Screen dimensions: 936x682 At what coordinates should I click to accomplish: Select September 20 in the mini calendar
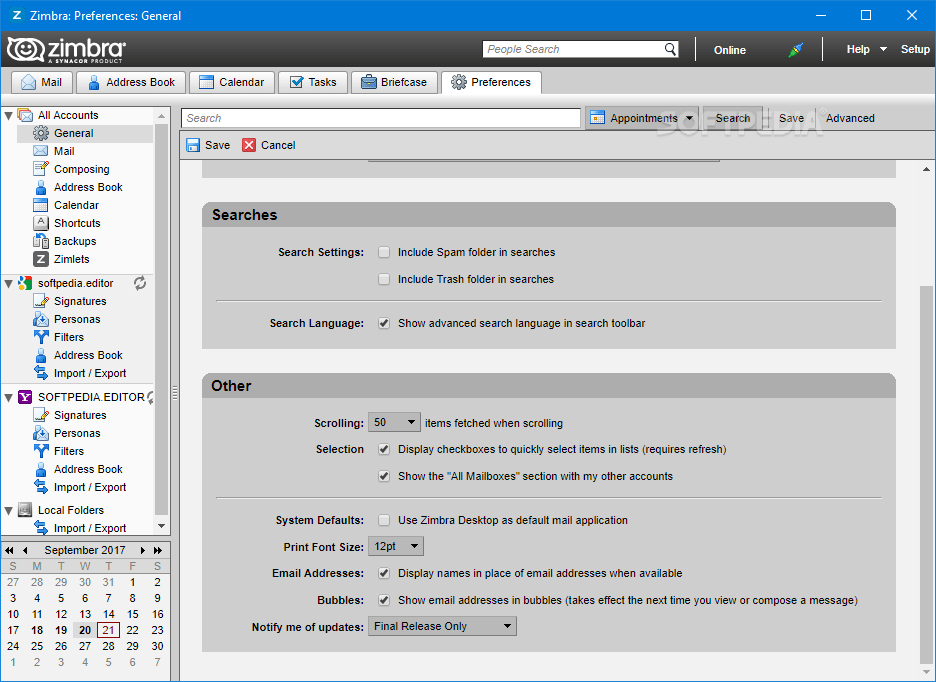tap(84, 630)
